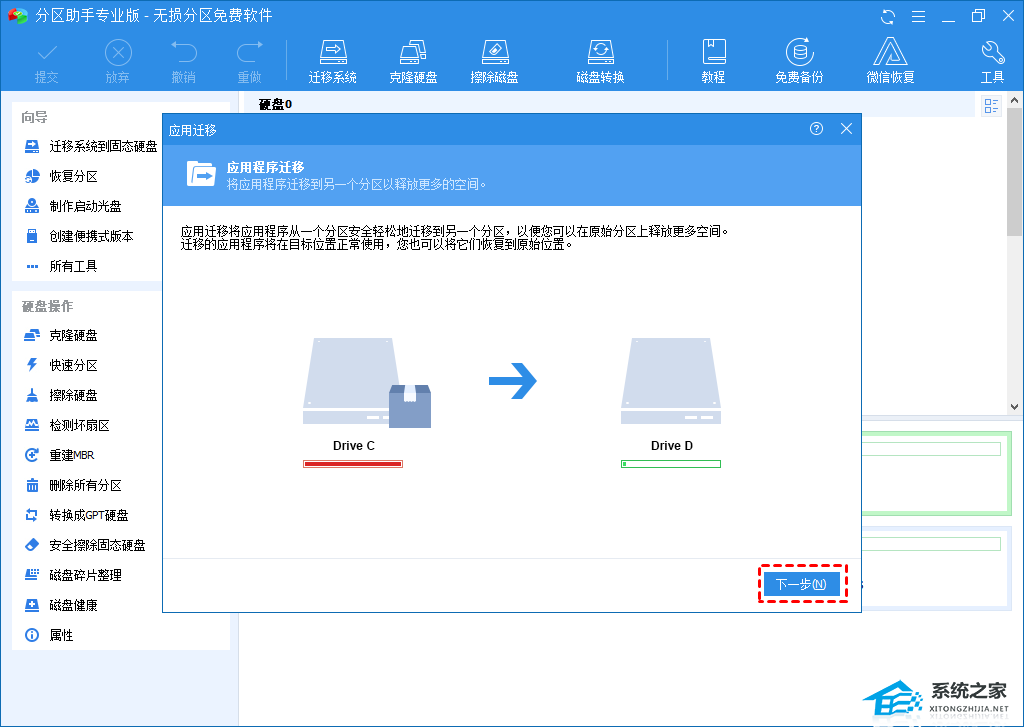Click the Drive D disk illustration
1024x727 pixels.
(671, 381)
